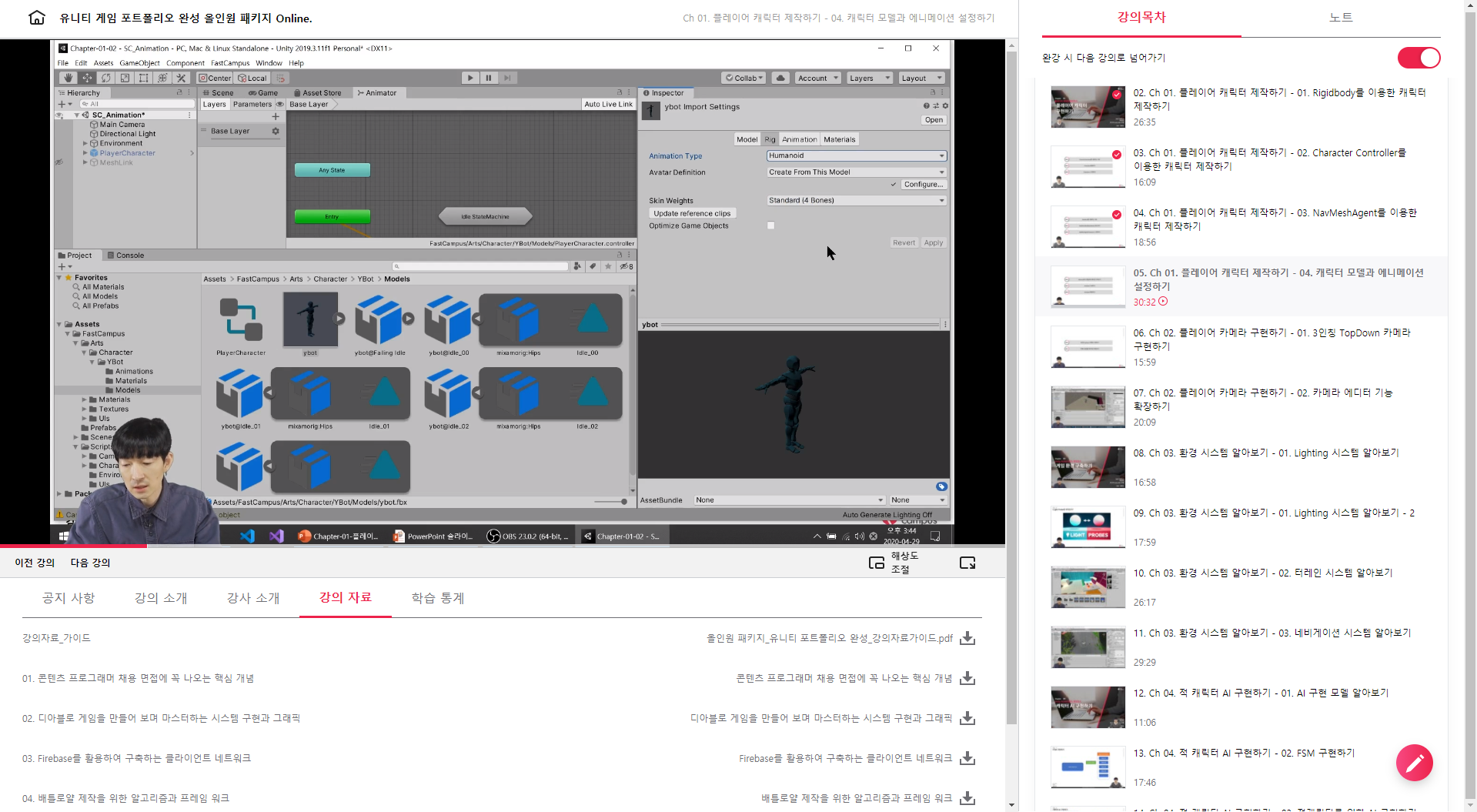Expand the Environment object in the Hierarchy
1477x812 pixels.
click(x=85, y=143)
